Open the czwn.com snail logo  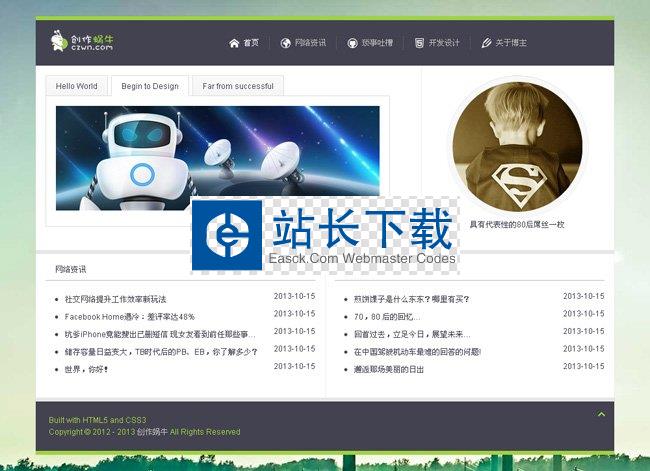[82, 41]
